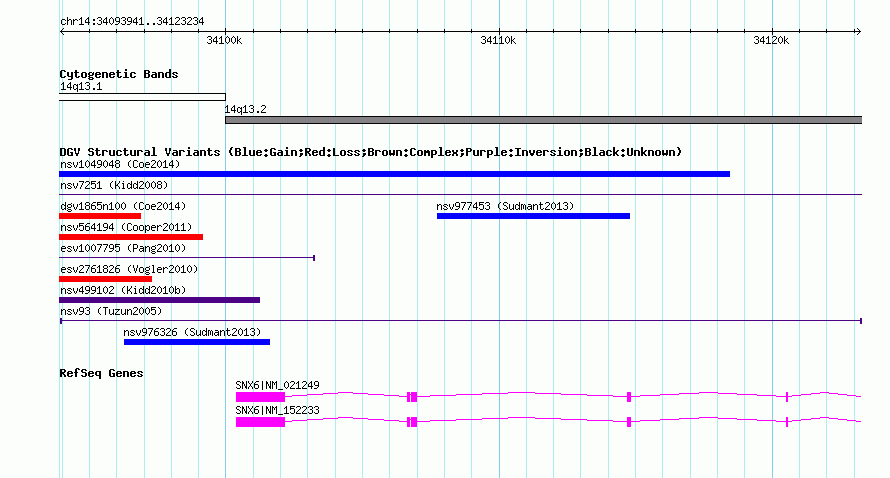The width and height of the screenshot is (890, 478).
Task: Open the nsv976326 (Sudmant2013) label
Action: tap(192, 332)
